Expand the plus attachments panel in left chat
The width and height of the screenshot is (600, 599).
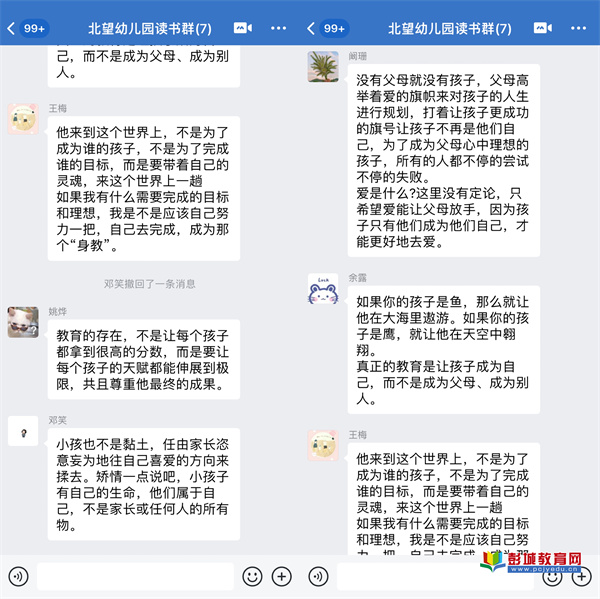coord(282,576)
